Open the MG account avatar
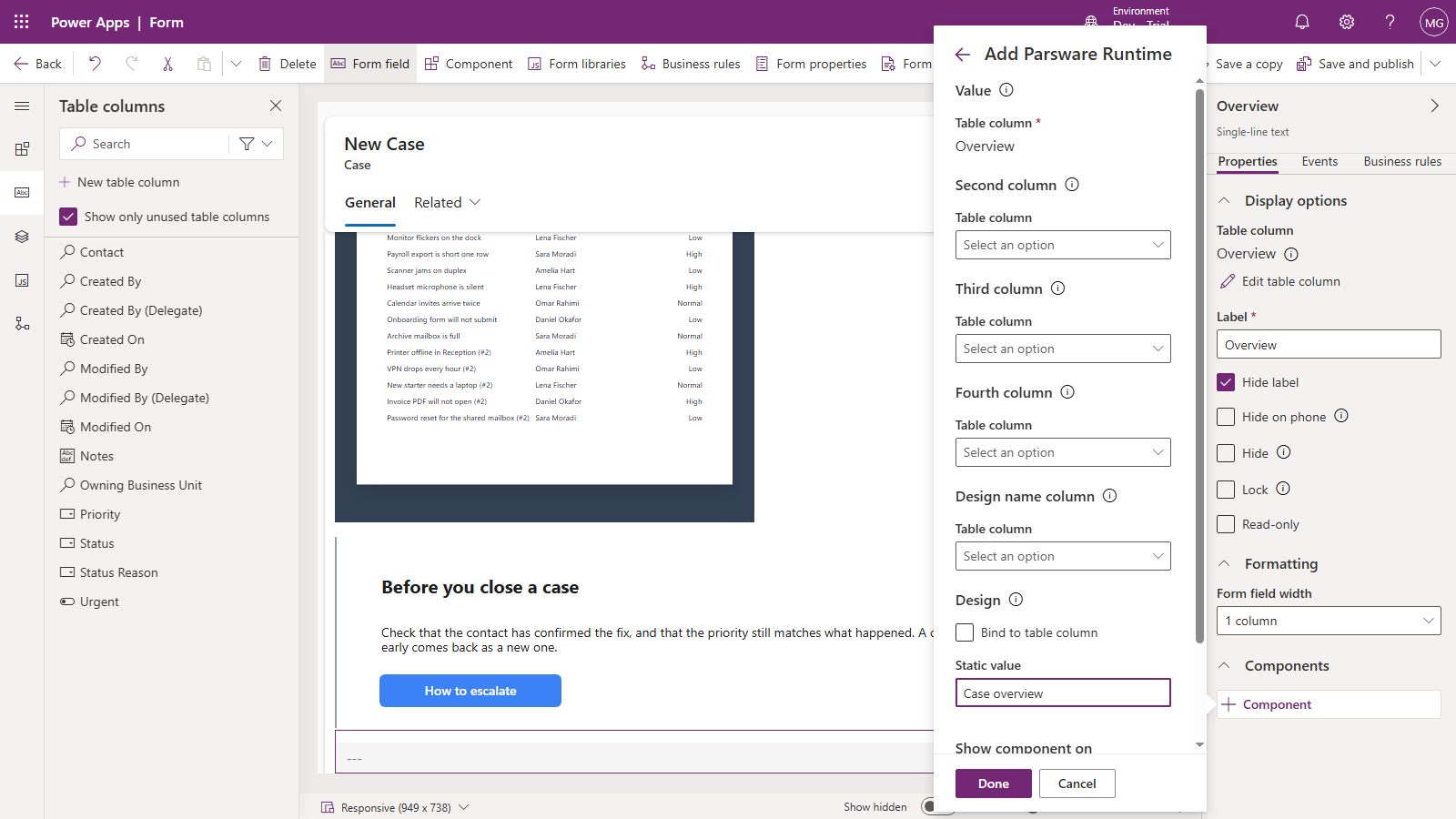 [x=1434, y=22]
